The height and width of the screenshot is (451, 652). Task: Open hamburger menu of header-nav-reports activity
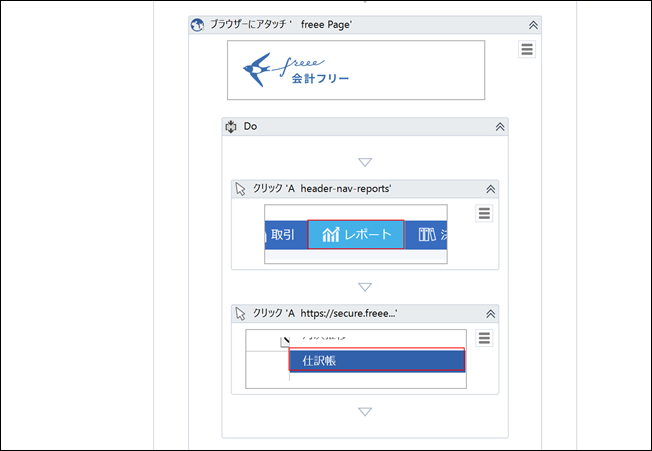click(x=484, y=214)
